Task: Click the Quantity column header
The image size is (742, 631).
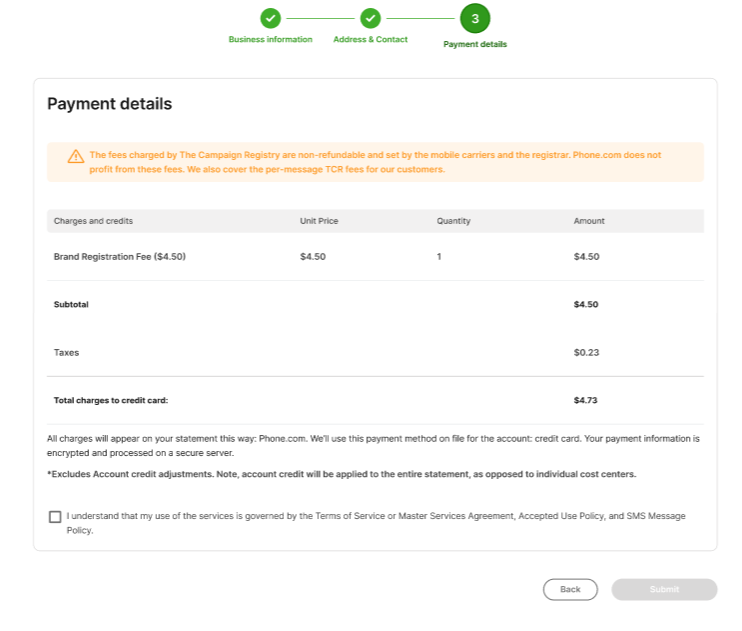Action: coord(453,221)
